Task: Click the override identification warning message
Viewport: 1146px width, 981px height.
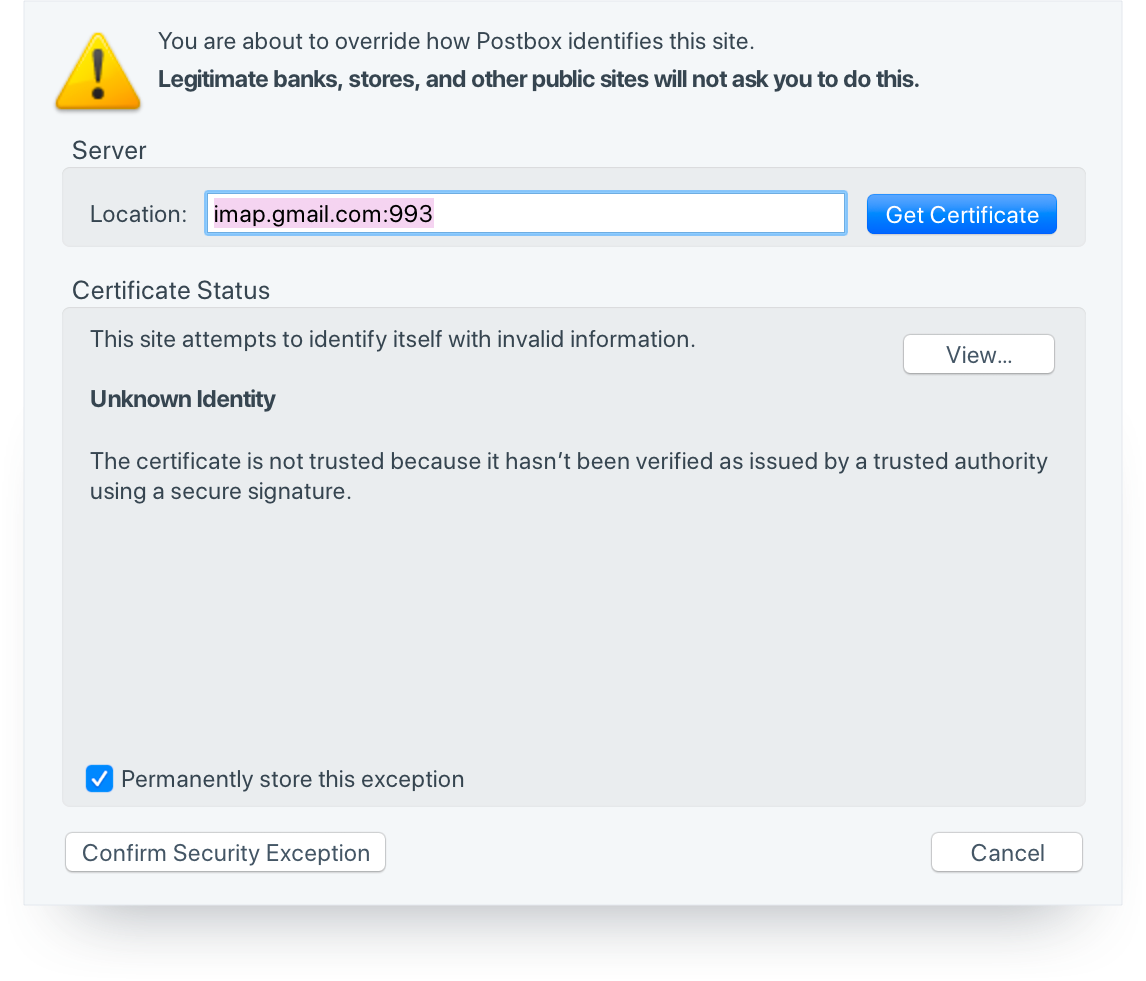Action: click(456, 41)
